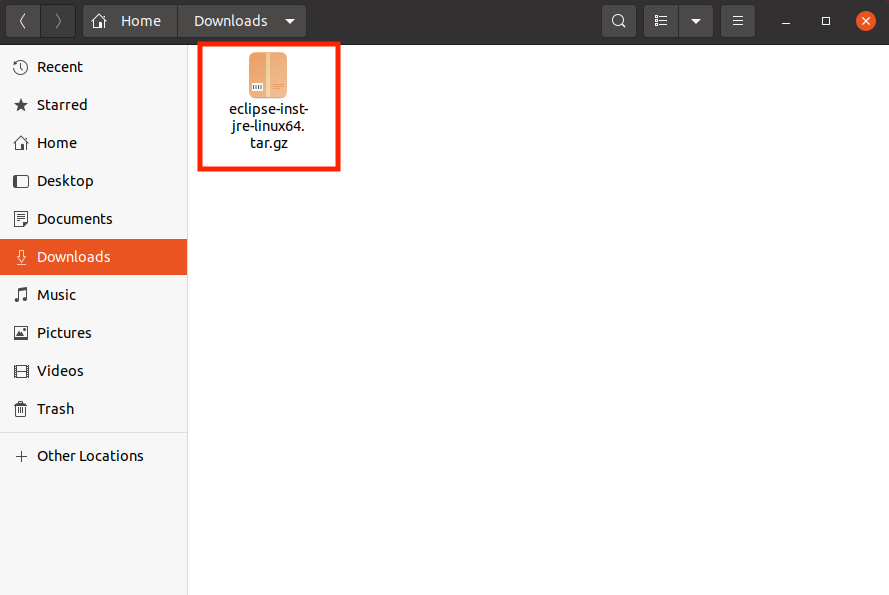889x595 pixels.
Task: Open Desktop folder in sidebar
Action: [94, 181]
